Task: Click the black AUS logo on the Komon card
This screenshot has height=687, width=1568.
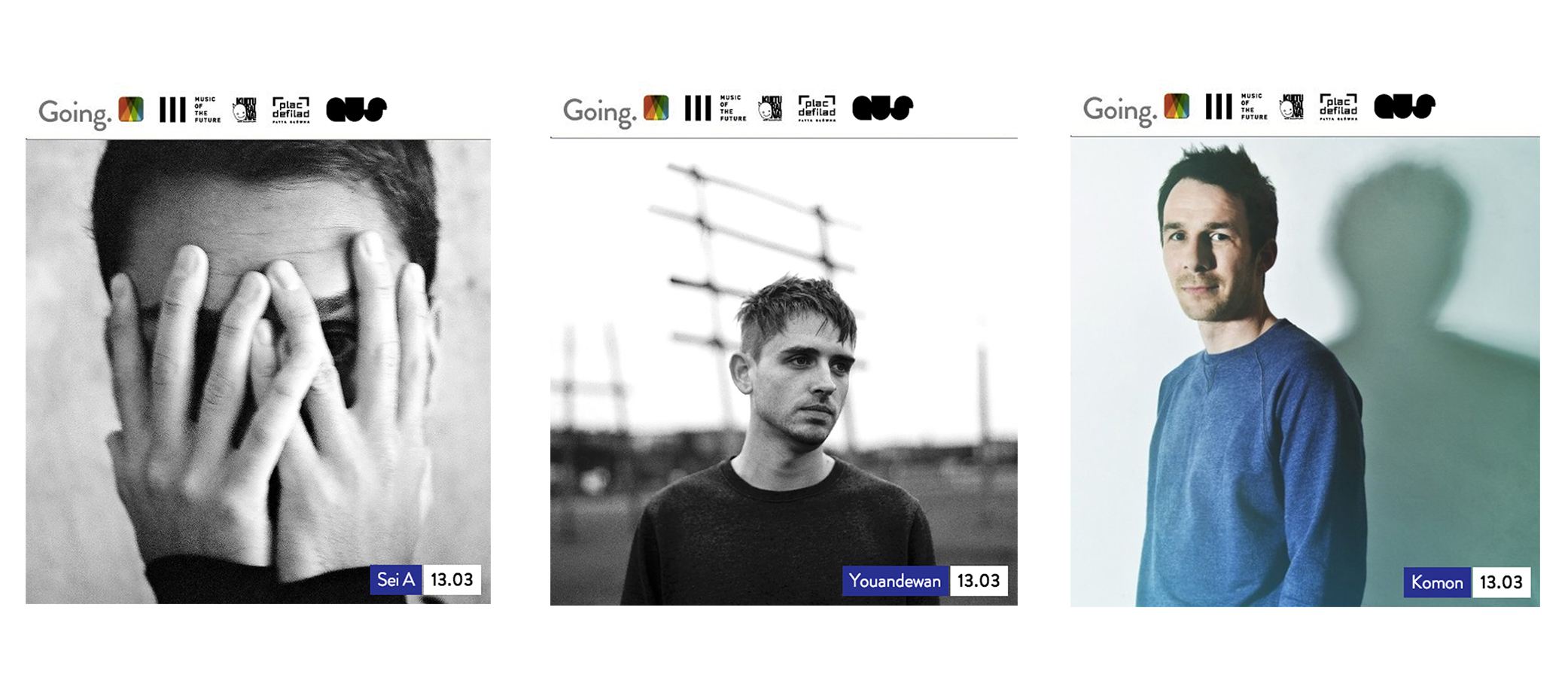Action: 1405,106
